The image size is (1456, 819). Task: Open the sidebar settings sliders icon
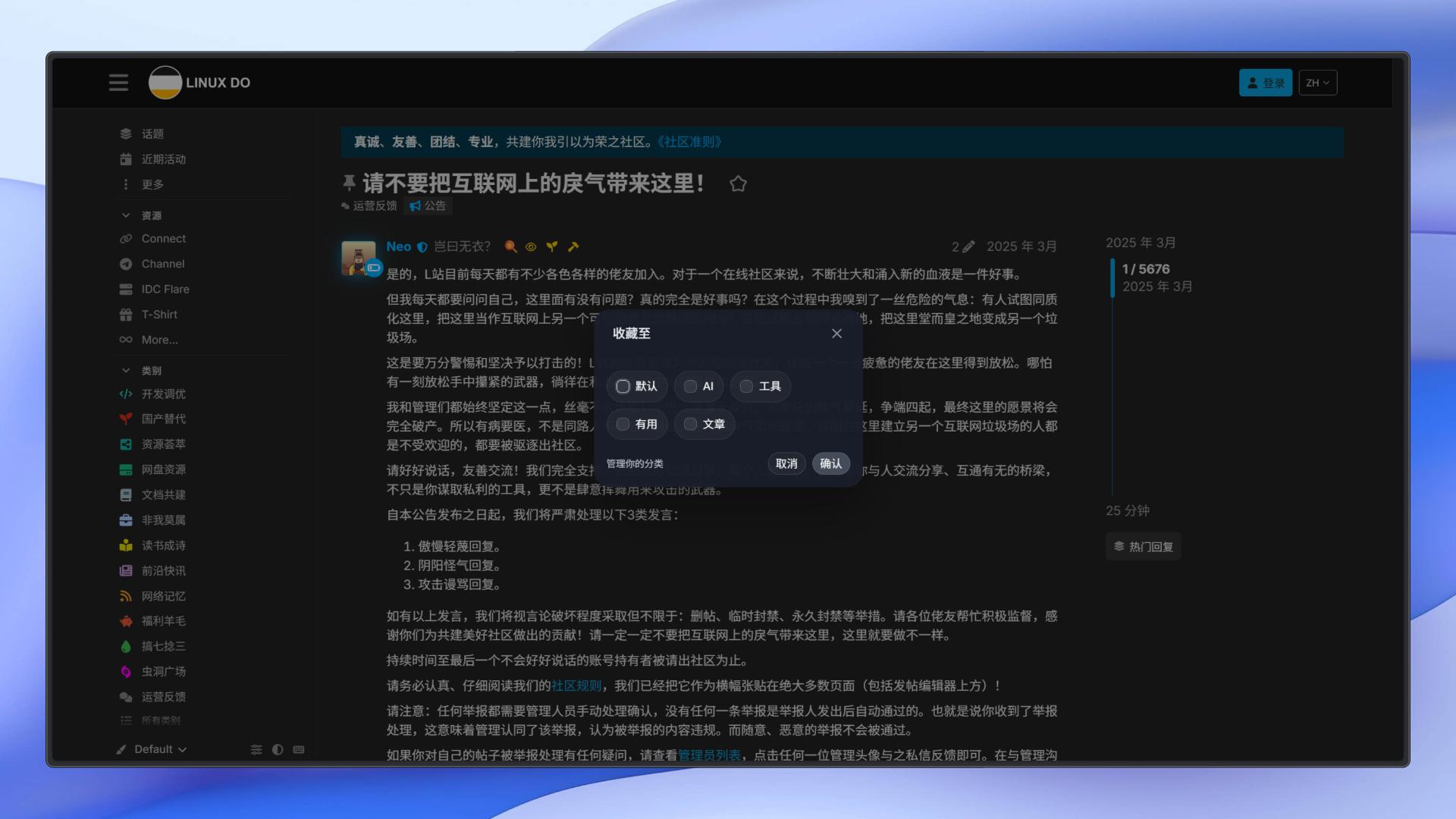[x=256, y=749]
